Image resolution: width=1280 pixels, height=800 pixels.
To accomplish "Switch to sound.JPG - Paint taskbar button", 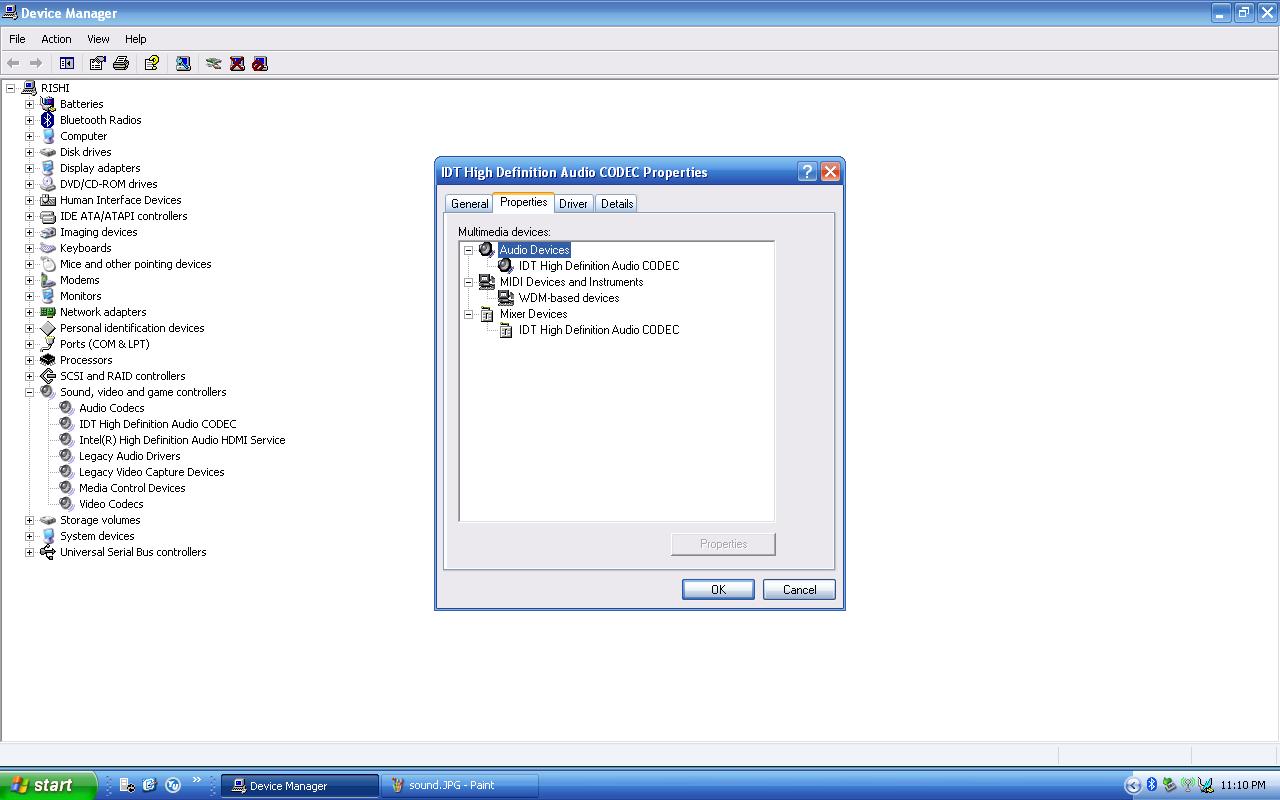I will click(x=460, y=785).
